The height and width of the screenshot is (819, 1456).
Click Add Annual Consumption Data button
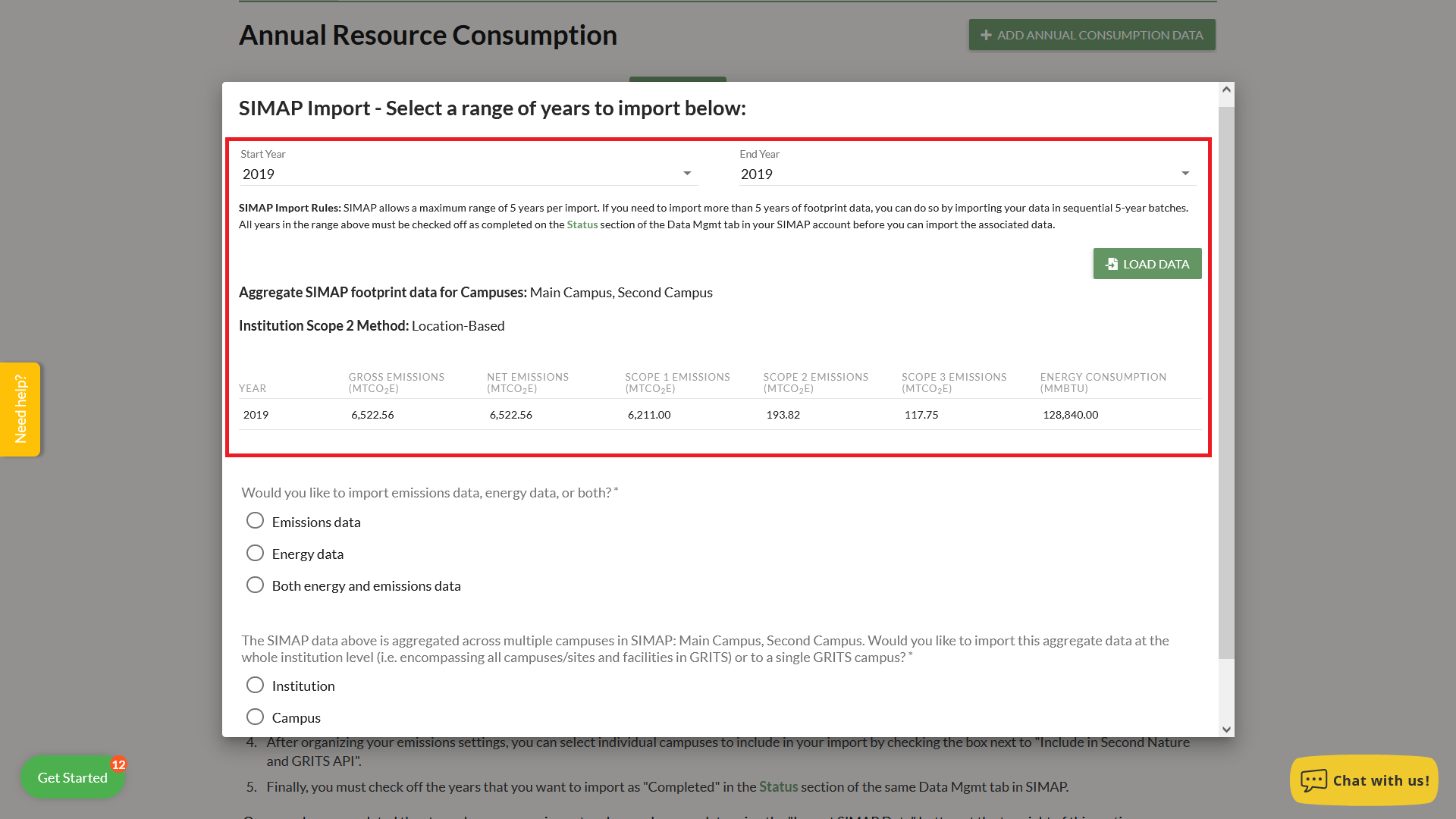[1092, 35]
